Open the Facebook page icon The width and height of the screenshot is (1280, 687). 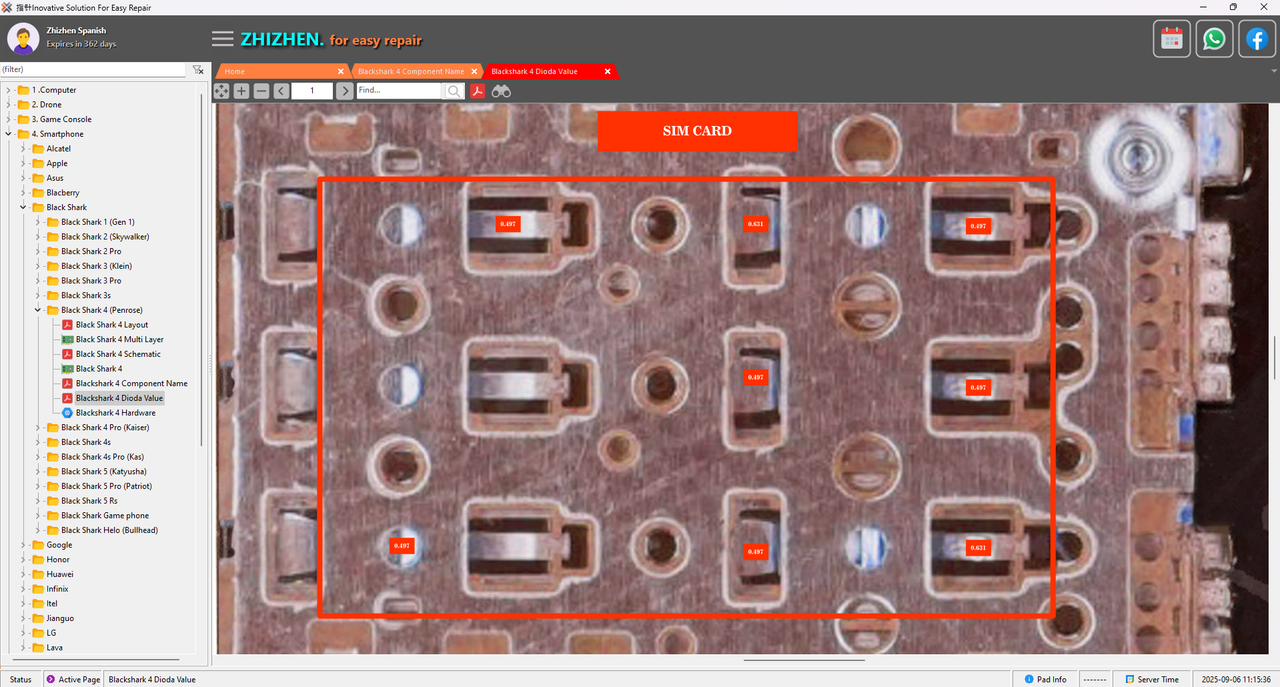[1256, 39]
